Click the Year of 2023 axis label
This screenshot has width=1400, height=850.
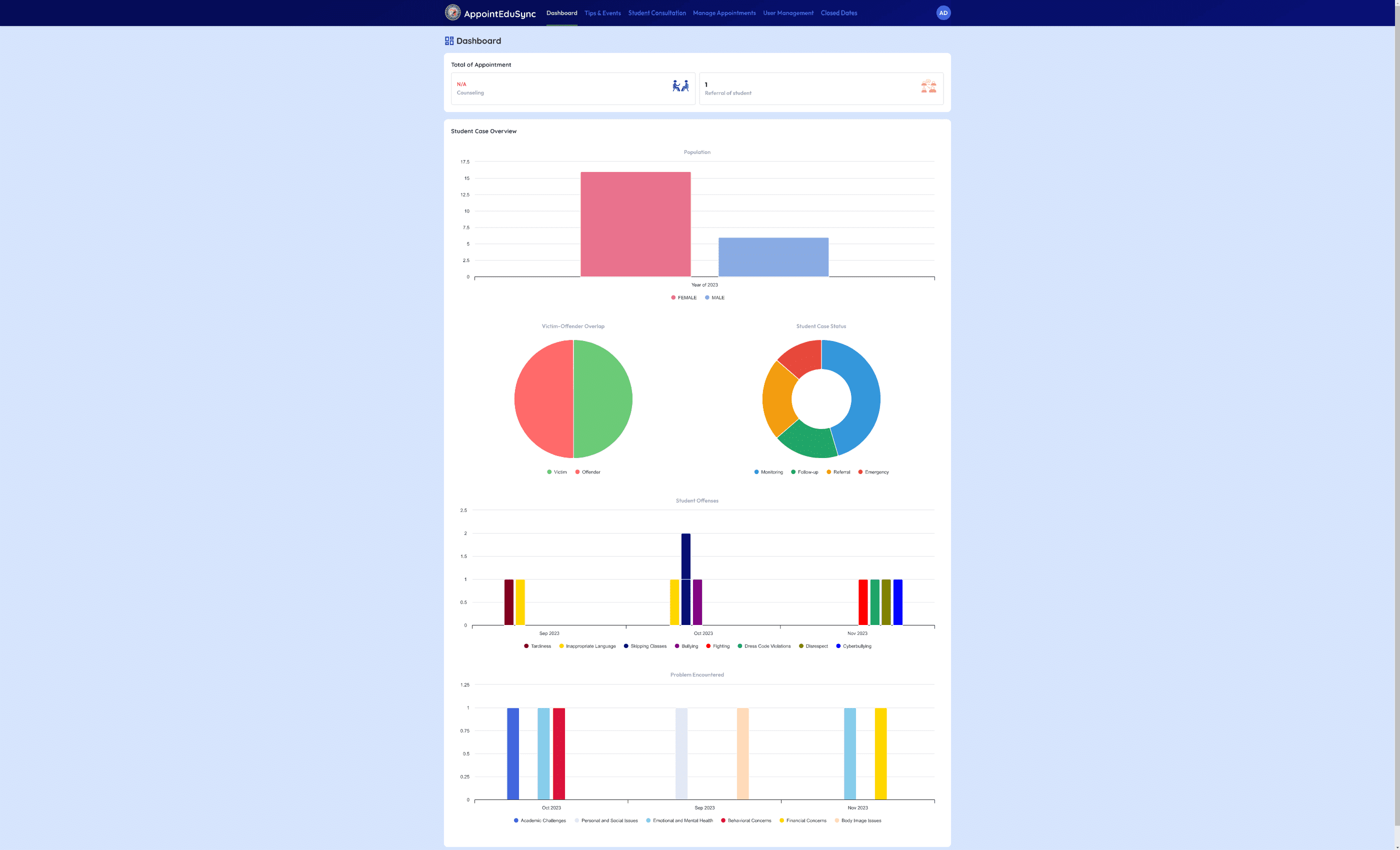pos(704,284)
